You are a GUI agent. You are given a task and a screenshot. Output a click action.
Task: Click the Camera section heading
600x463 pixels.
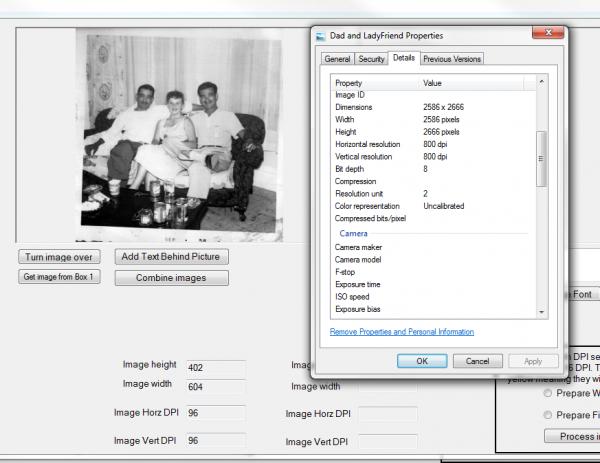click(353, 233)
